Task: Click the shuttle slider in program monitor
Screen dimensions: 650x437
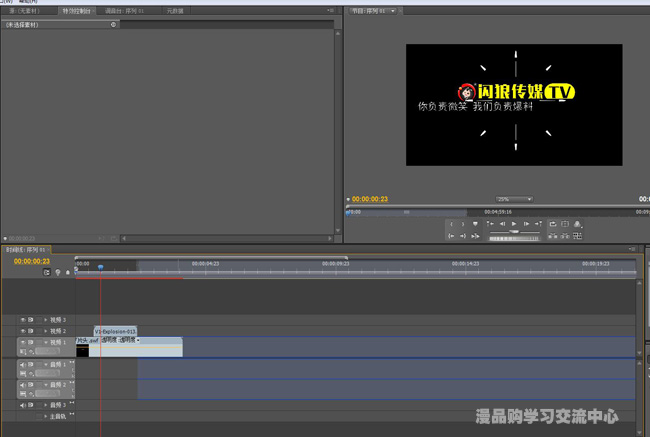Action: point(514,232)
